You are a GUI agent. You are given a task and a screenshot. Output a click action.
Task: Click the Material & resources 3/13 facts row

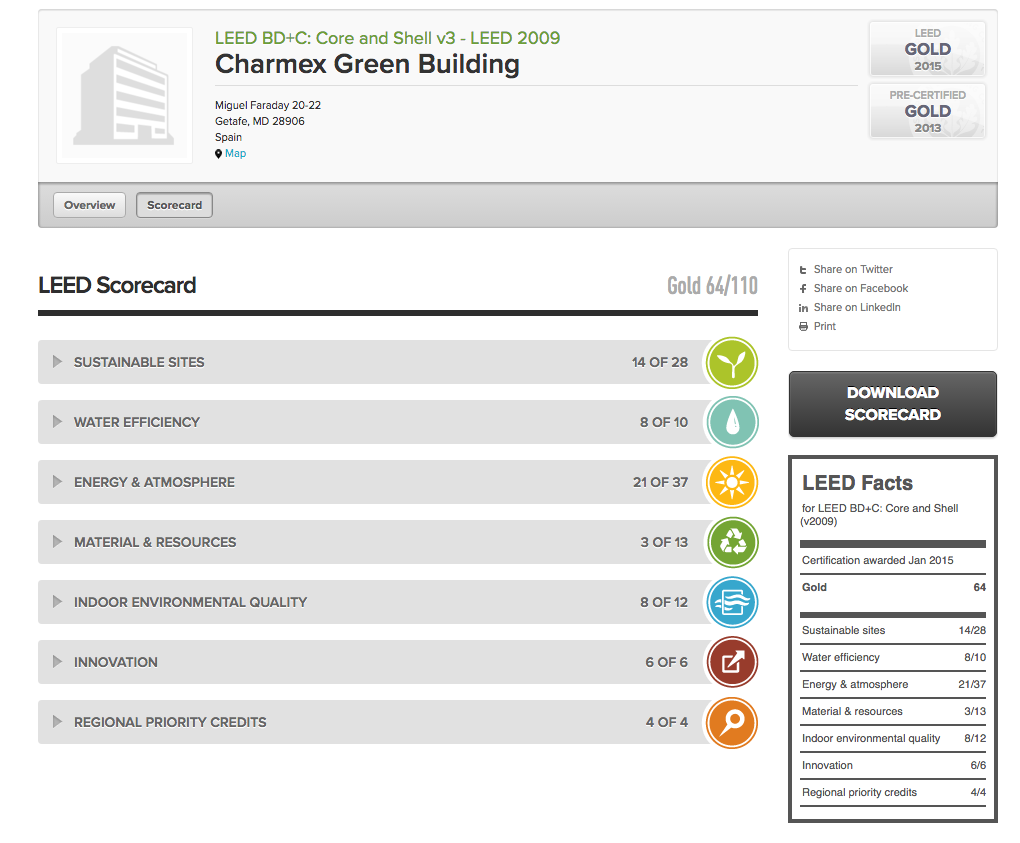pyautogui.click(x=893, y=712)
